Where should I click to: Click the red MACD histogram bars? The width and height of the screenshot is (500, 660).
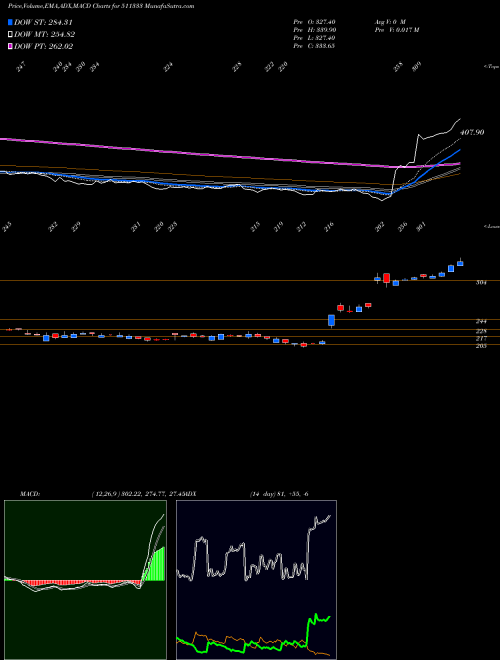tap(80, 583)
